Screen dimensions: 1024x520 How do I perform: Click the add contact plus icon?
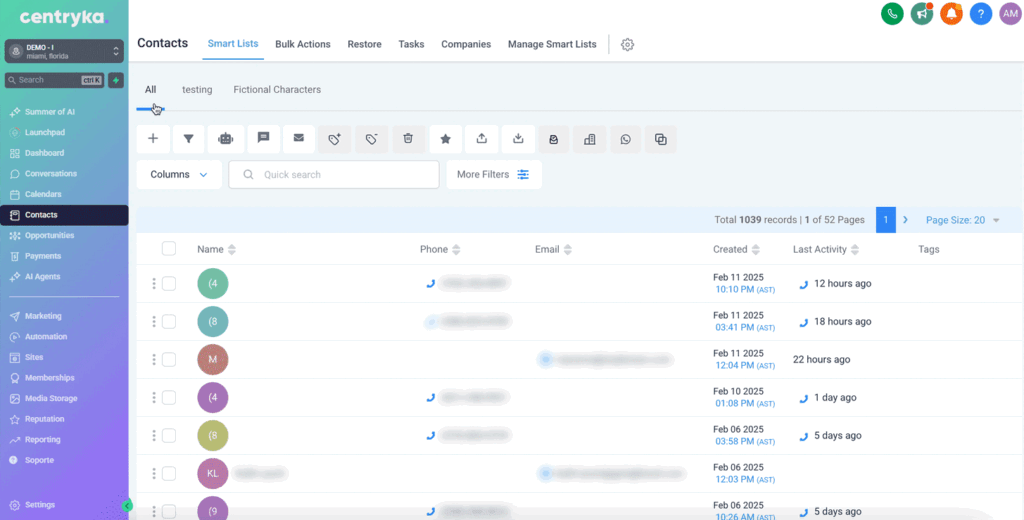[x=153, y=139]
